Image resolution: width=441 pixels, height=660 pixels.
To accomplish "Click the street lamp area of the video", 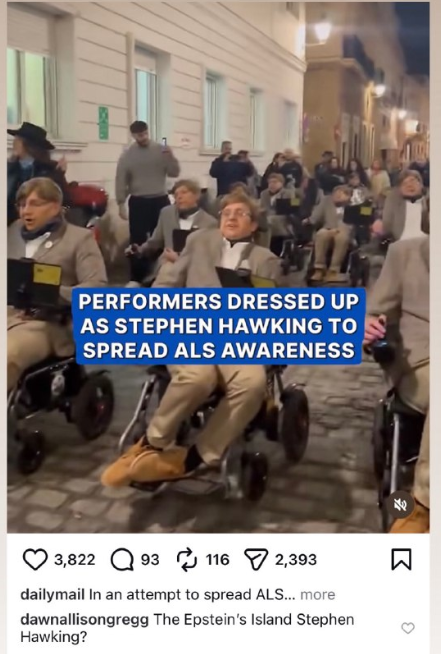I will point(323,30).
